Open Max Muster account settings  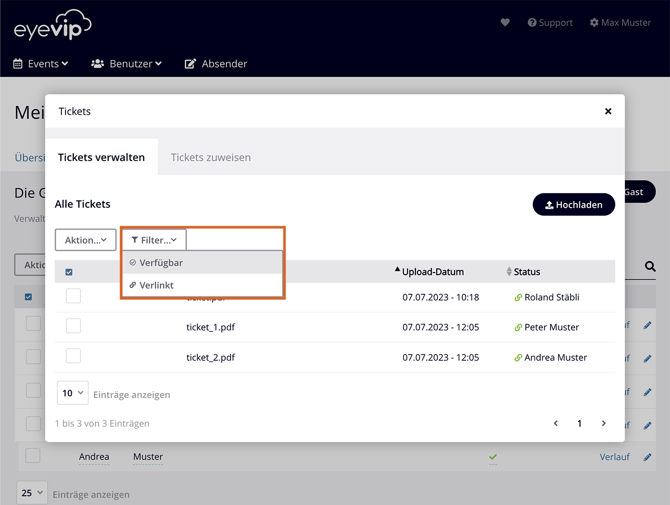click(x=620, y=23)
